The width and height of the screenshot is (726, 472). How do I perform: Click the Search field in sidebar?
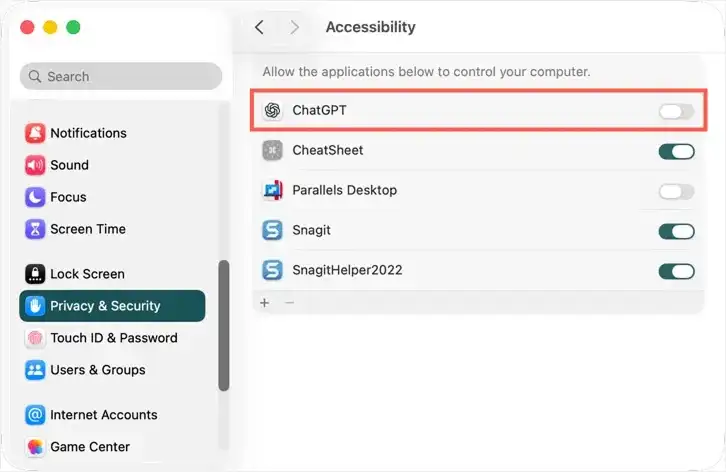tap(121, 76)
